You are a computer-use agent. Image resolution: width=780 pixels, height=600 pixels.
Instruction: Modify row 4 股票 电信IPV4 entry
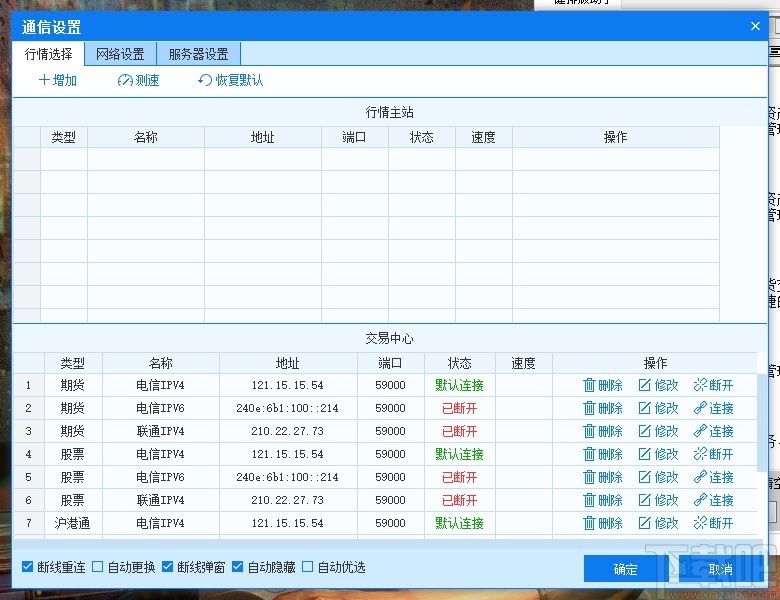658,454
